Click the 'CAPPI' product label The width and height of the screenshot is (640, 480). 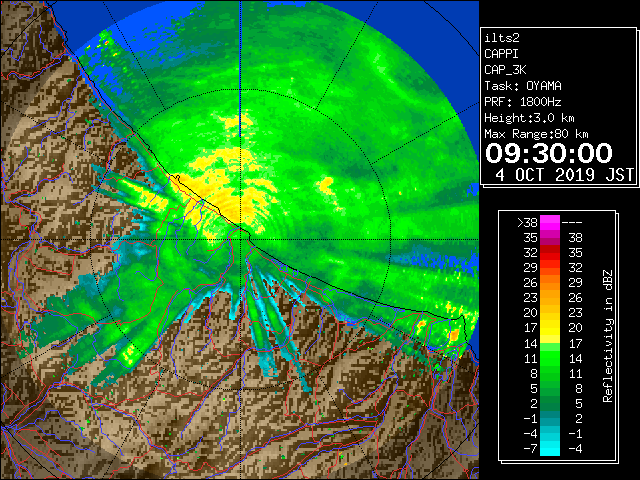501,54
